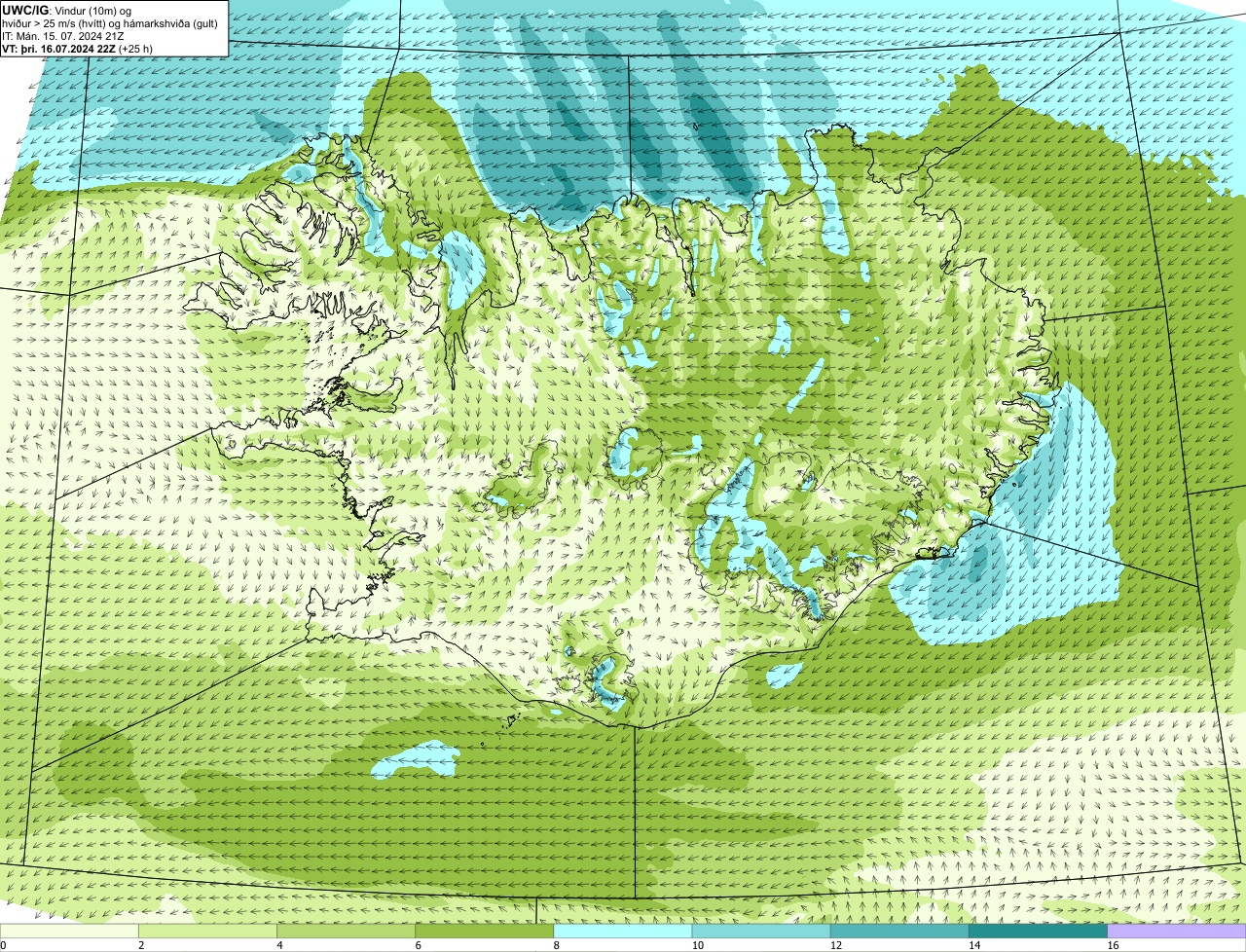This screenshot has width=1246, height=952.
Task: Click the 12–14 m/s teal legend swatch
Action: (x=899, y=932)
